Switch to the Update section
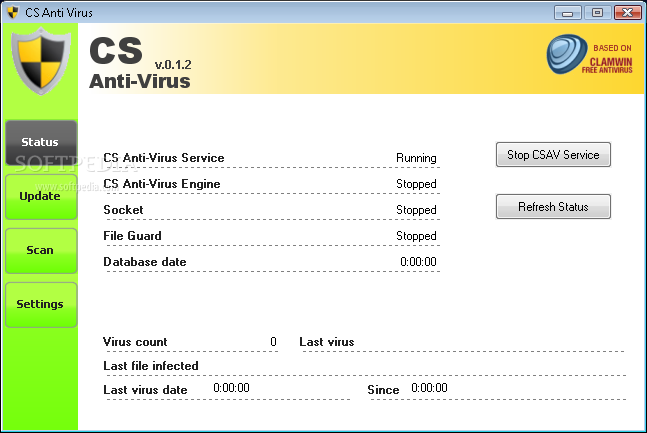 (x=41, y=197)
